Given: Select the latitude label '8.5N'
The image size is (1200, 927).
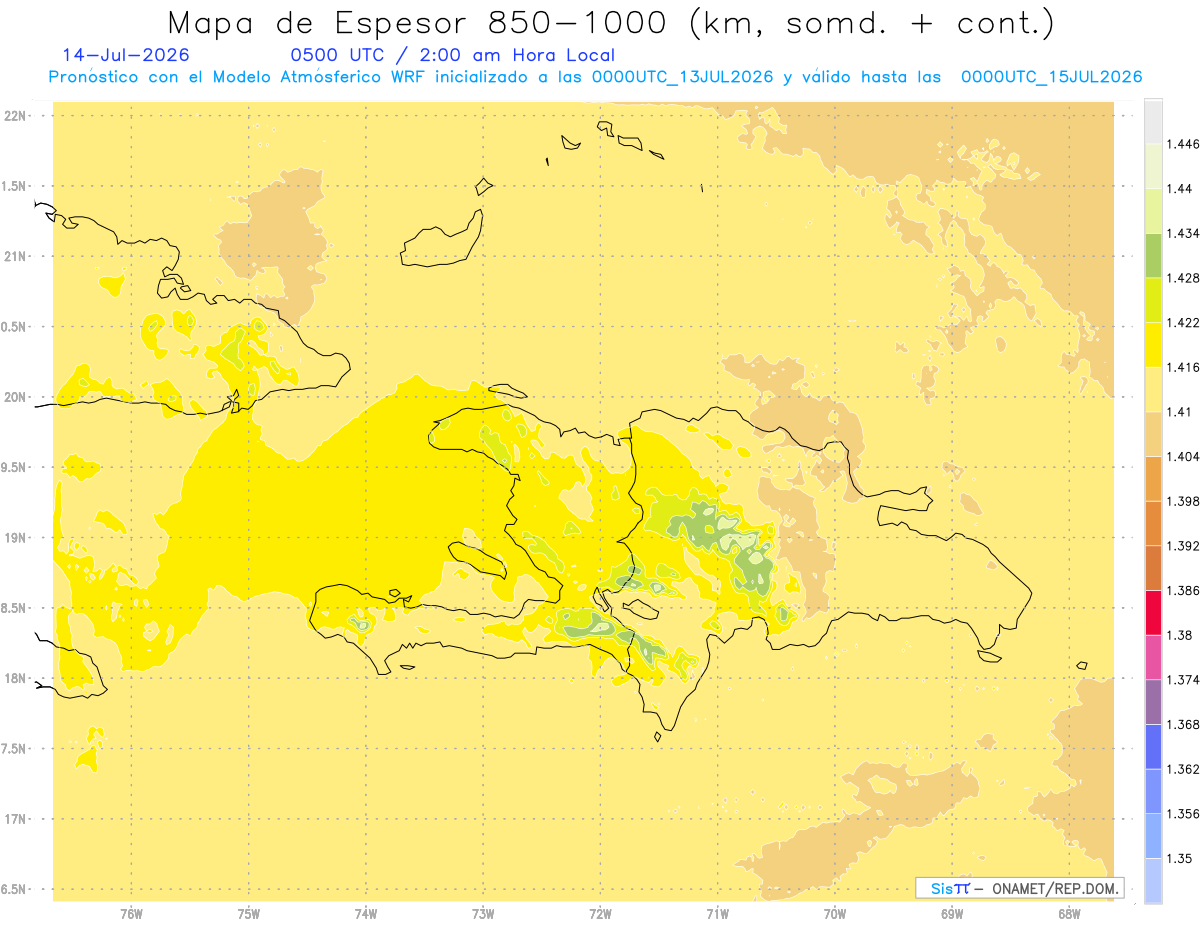Looking at the screenshot, I should (x=15, y=608).
